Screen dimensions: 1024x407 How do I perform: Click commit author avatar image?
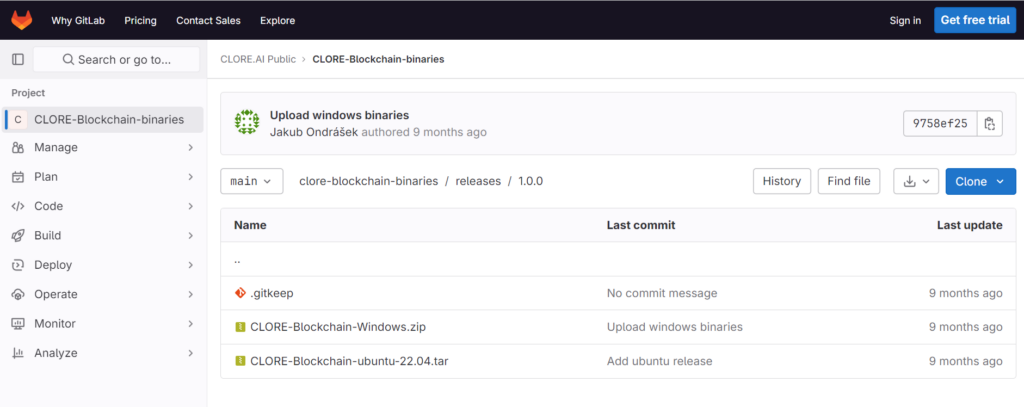[x=247, y=123]
